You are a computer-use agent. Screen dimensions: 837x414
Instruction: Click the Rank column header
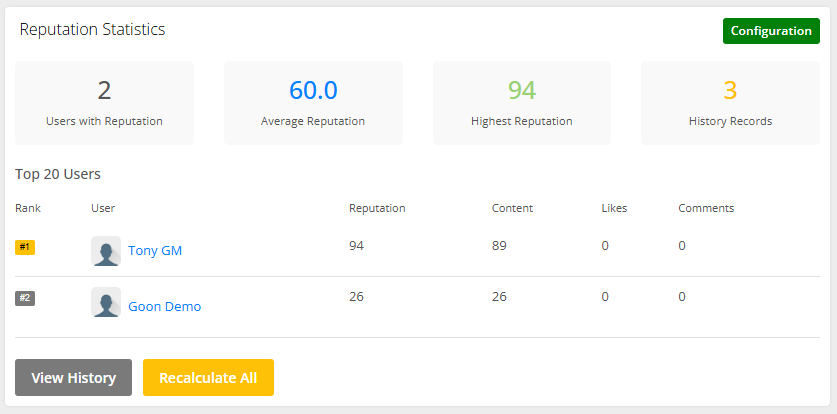28,208
